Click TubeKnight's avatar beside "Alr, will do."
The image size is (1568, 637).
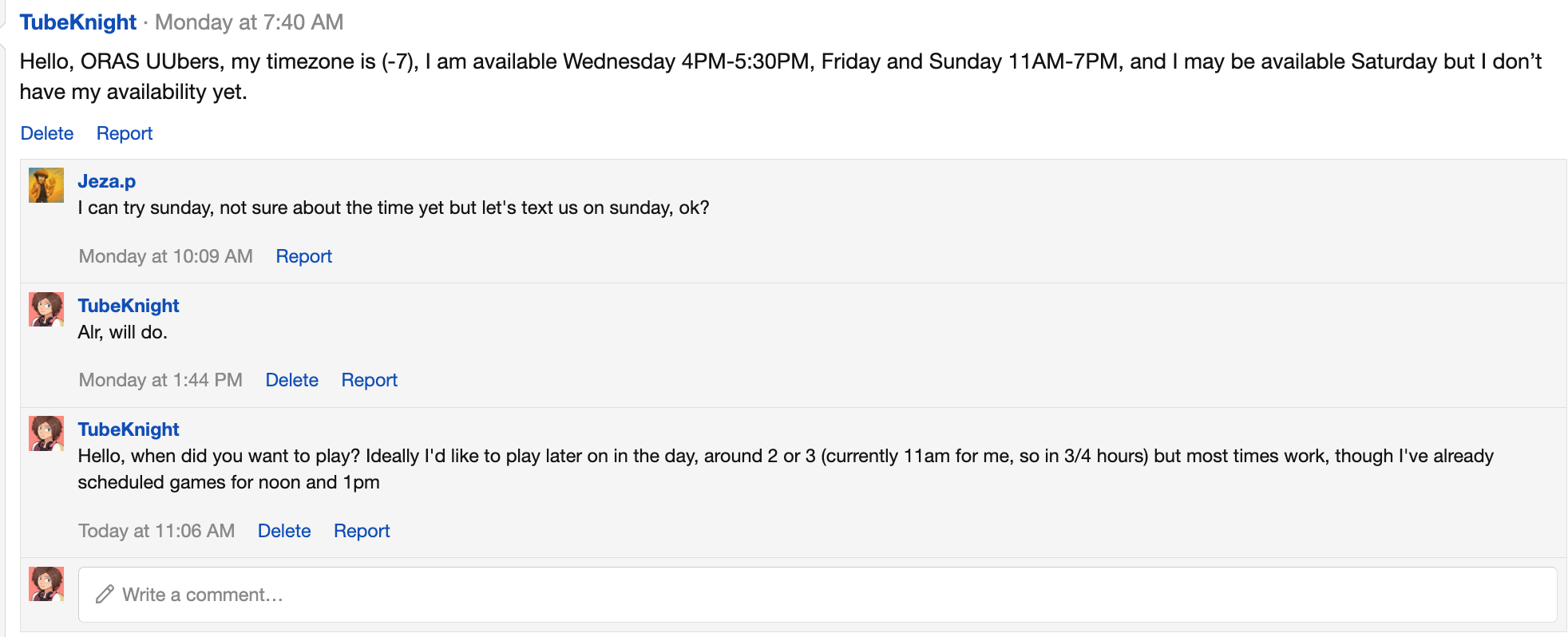[46, 310]
